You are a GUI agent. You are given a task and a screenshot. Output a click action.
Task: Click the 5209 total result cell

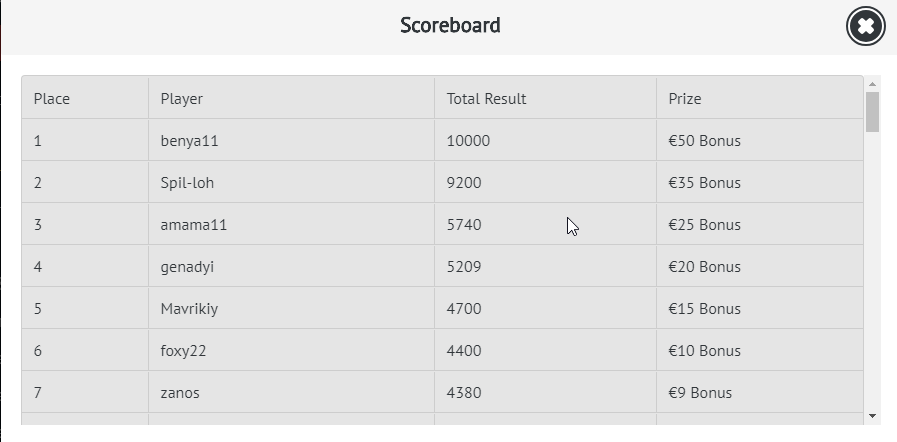click(x=464, y=267)
